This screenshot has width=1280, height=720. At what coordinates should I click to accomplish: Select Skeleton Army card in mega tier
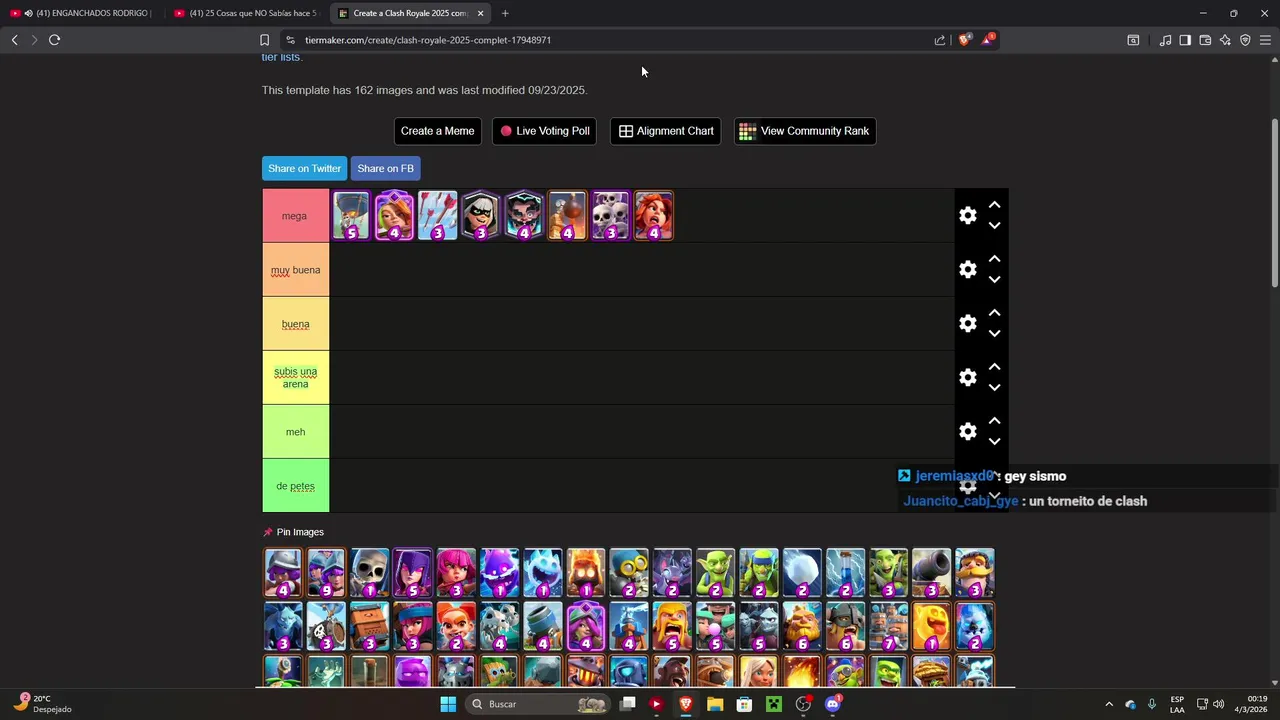click(610, 216)
